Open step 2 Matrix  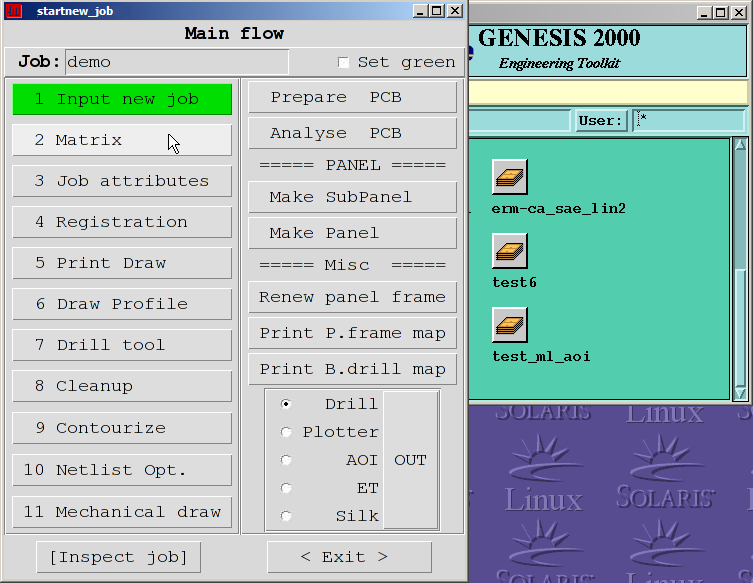[122, 140]
